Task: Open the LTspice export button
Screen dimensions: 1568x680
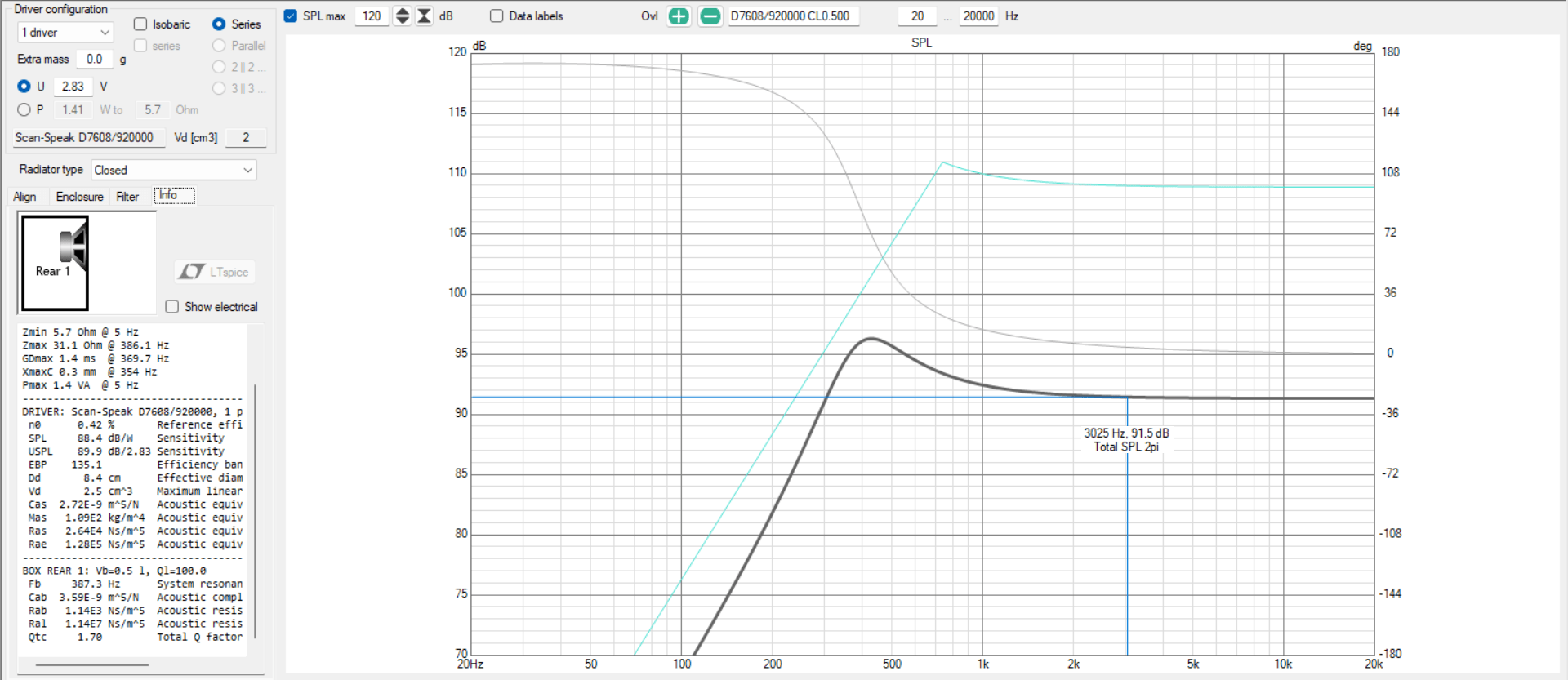Action: 215,272
